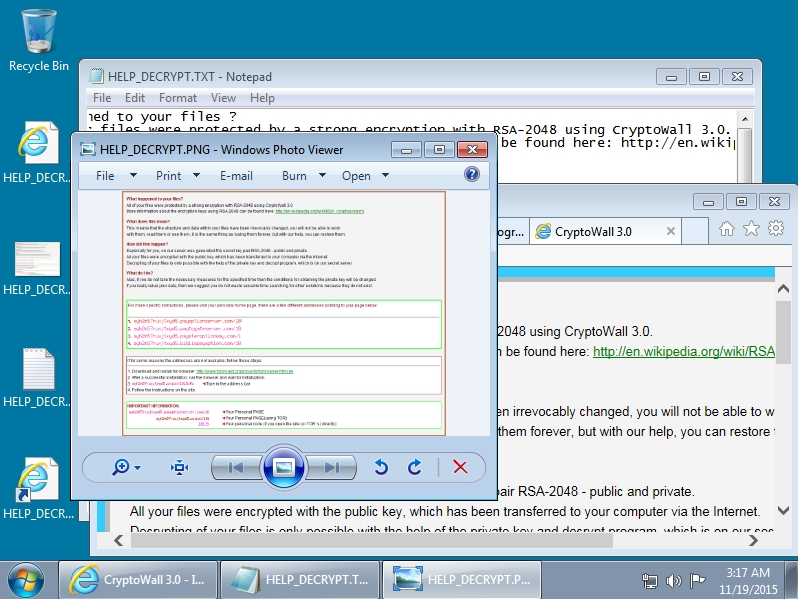
Task: Switch to the CryptoWall 3.0 browser tab
Action: pos(594,232)
